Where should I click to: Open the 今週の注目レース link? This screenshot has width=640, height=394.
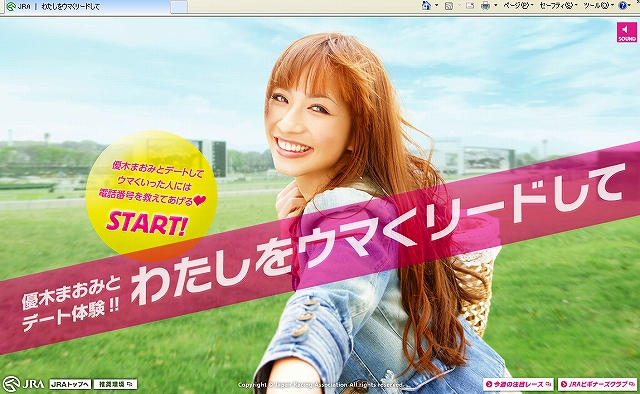(518, 384)
